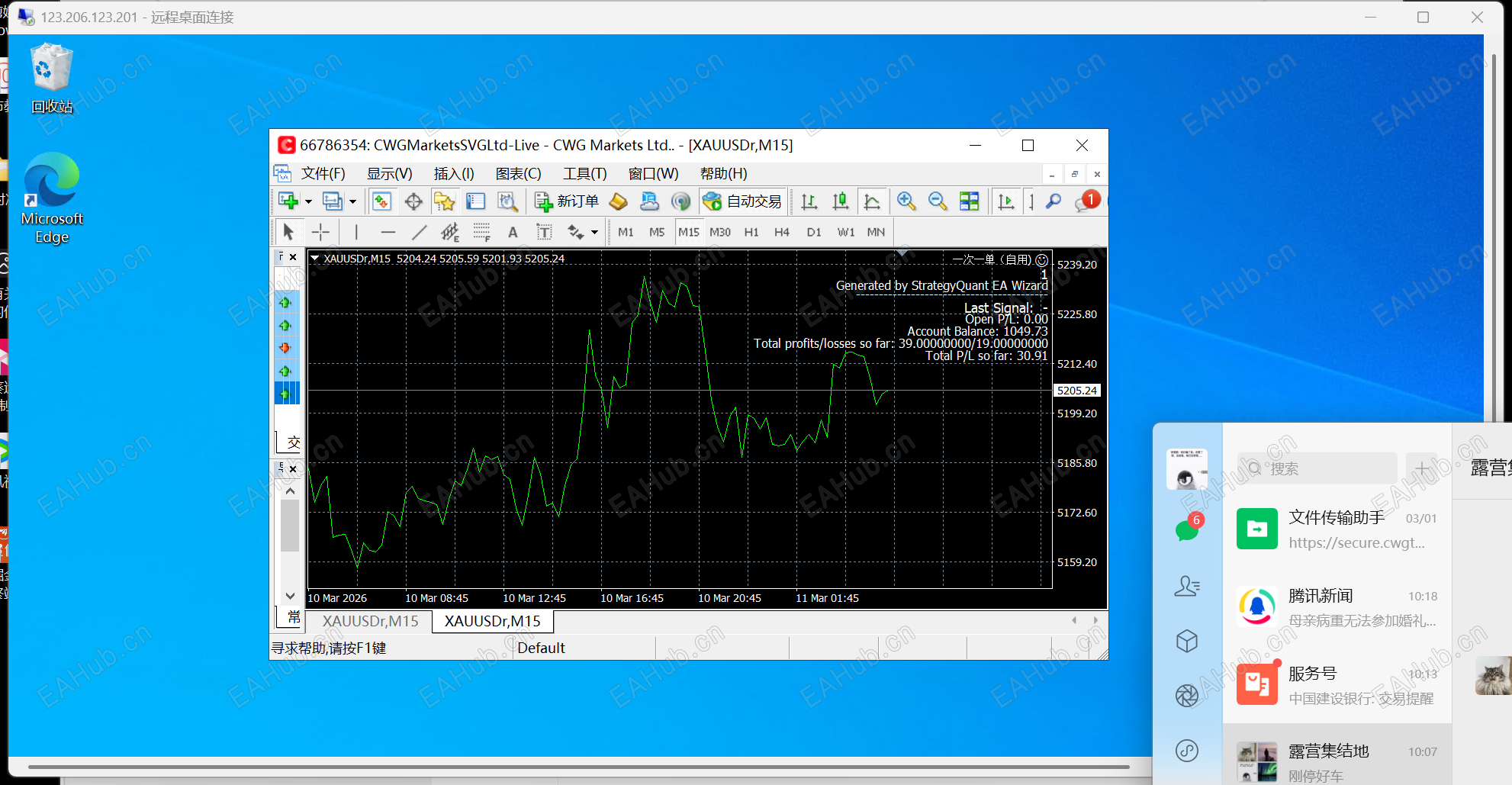Click the WeChat search box

1317,468
